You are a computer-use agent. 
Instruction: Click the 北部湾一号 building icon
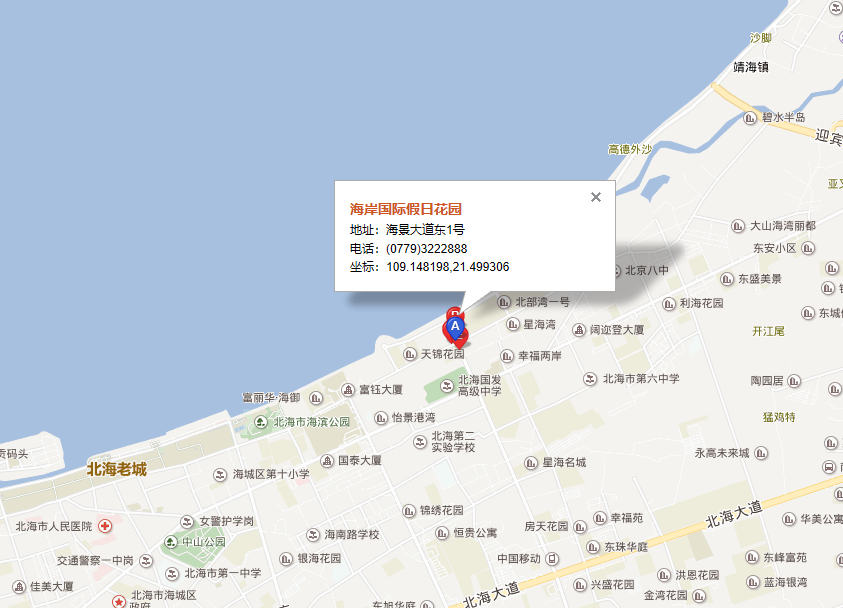[x=504, y=302]
